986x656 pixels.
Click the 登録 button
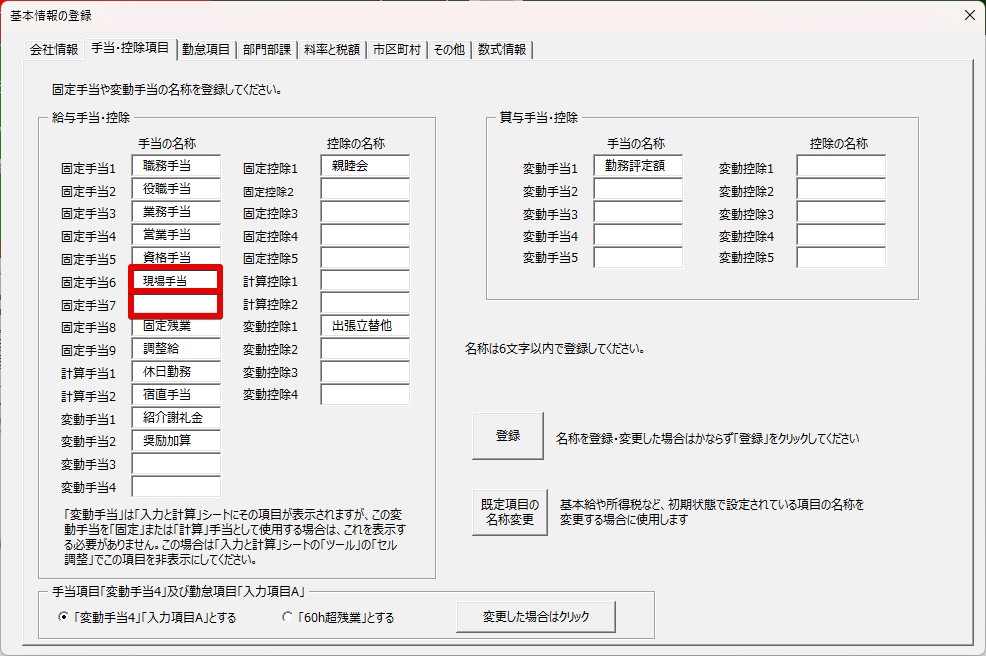tap(508, 436)
